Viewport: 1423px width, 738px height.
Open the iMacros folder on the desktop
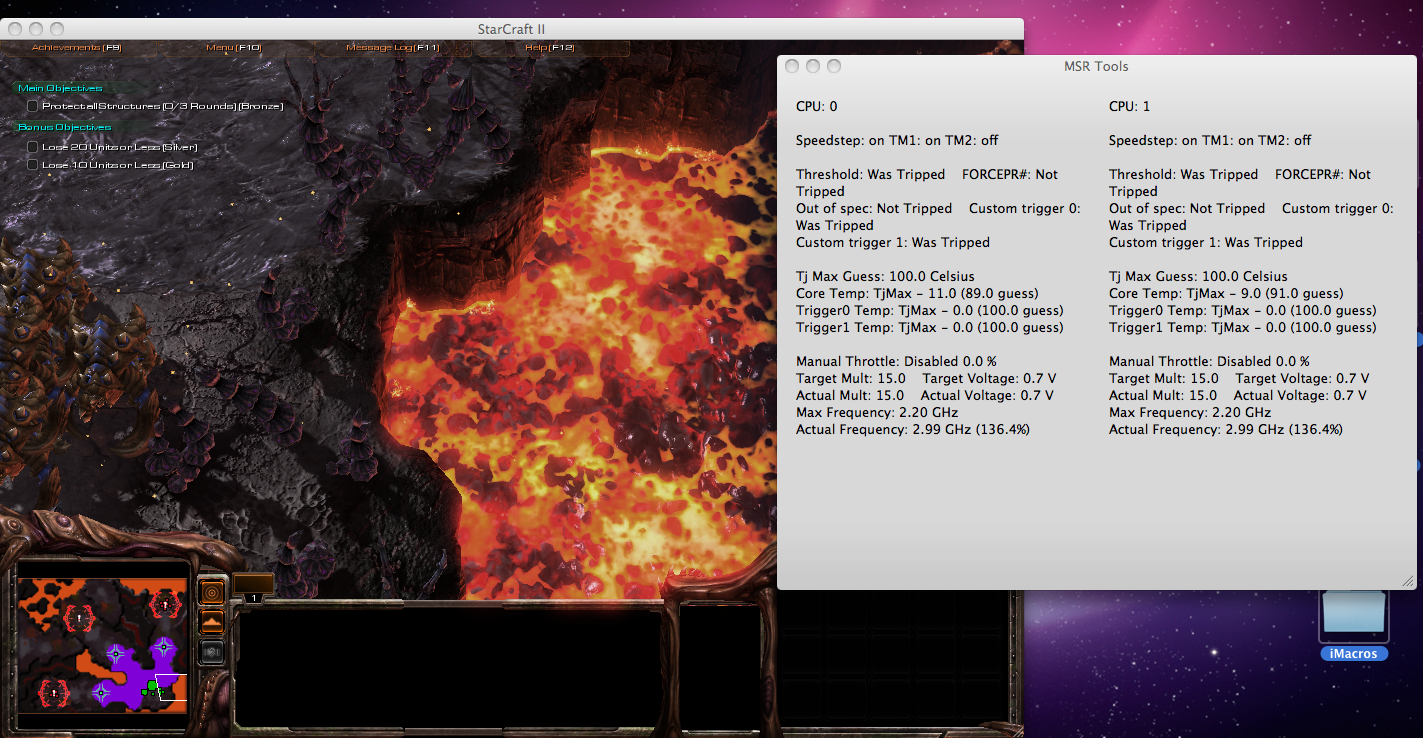1354,616
